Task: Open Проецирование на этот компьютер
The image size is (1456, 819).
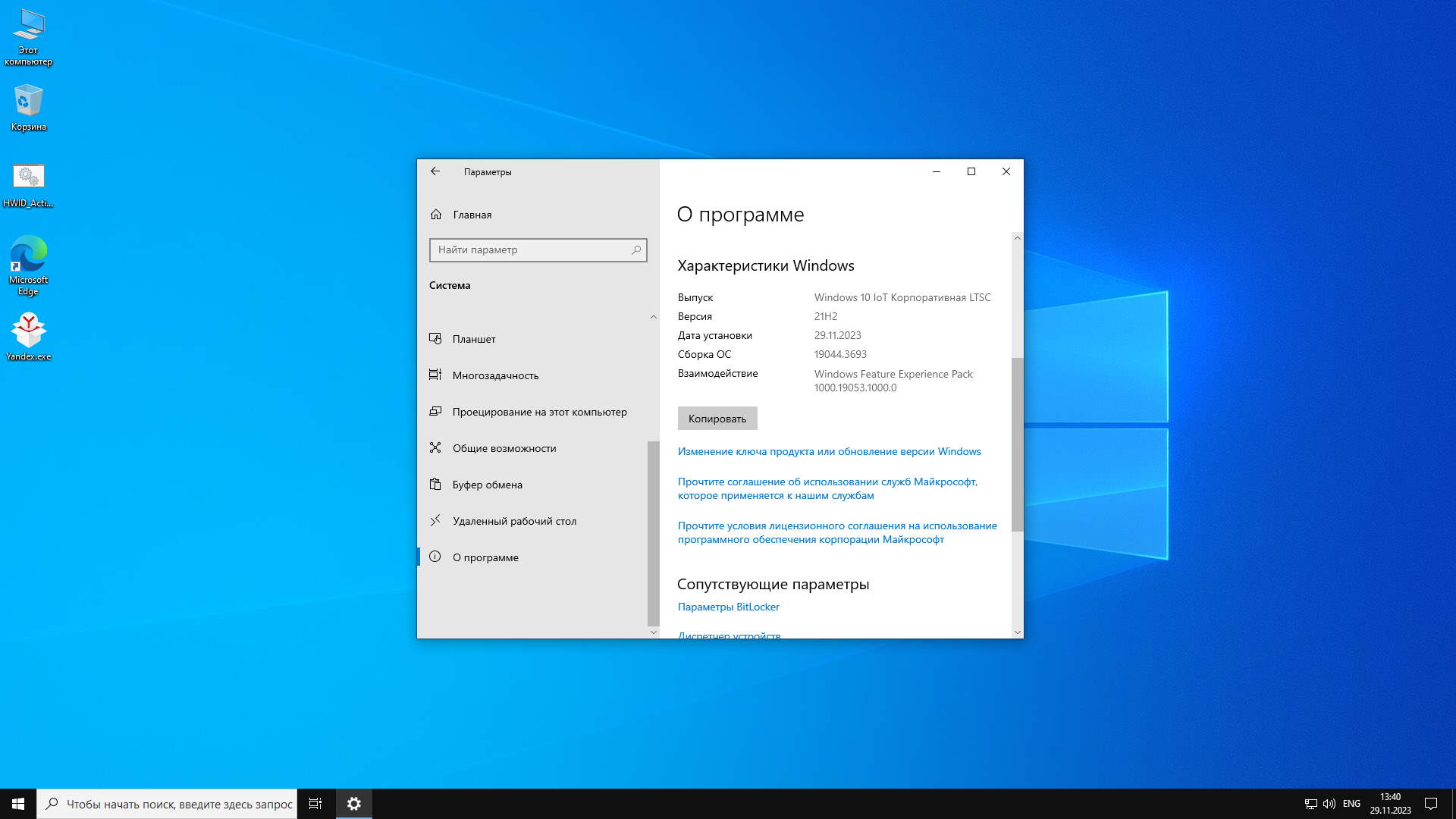Action: click(x=539, y=412)
